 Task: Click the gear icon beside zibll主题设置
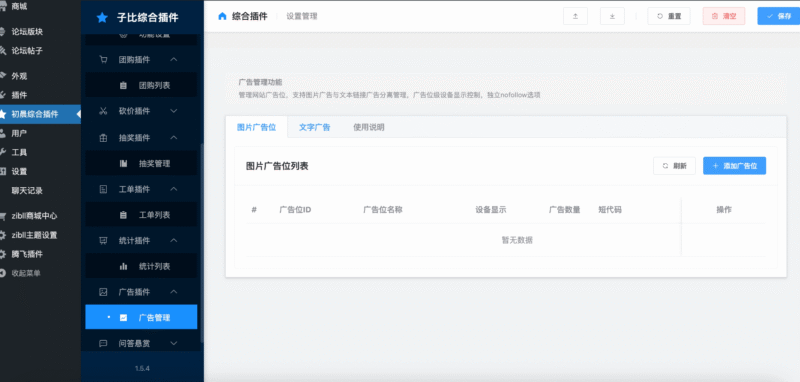[3, 235]
